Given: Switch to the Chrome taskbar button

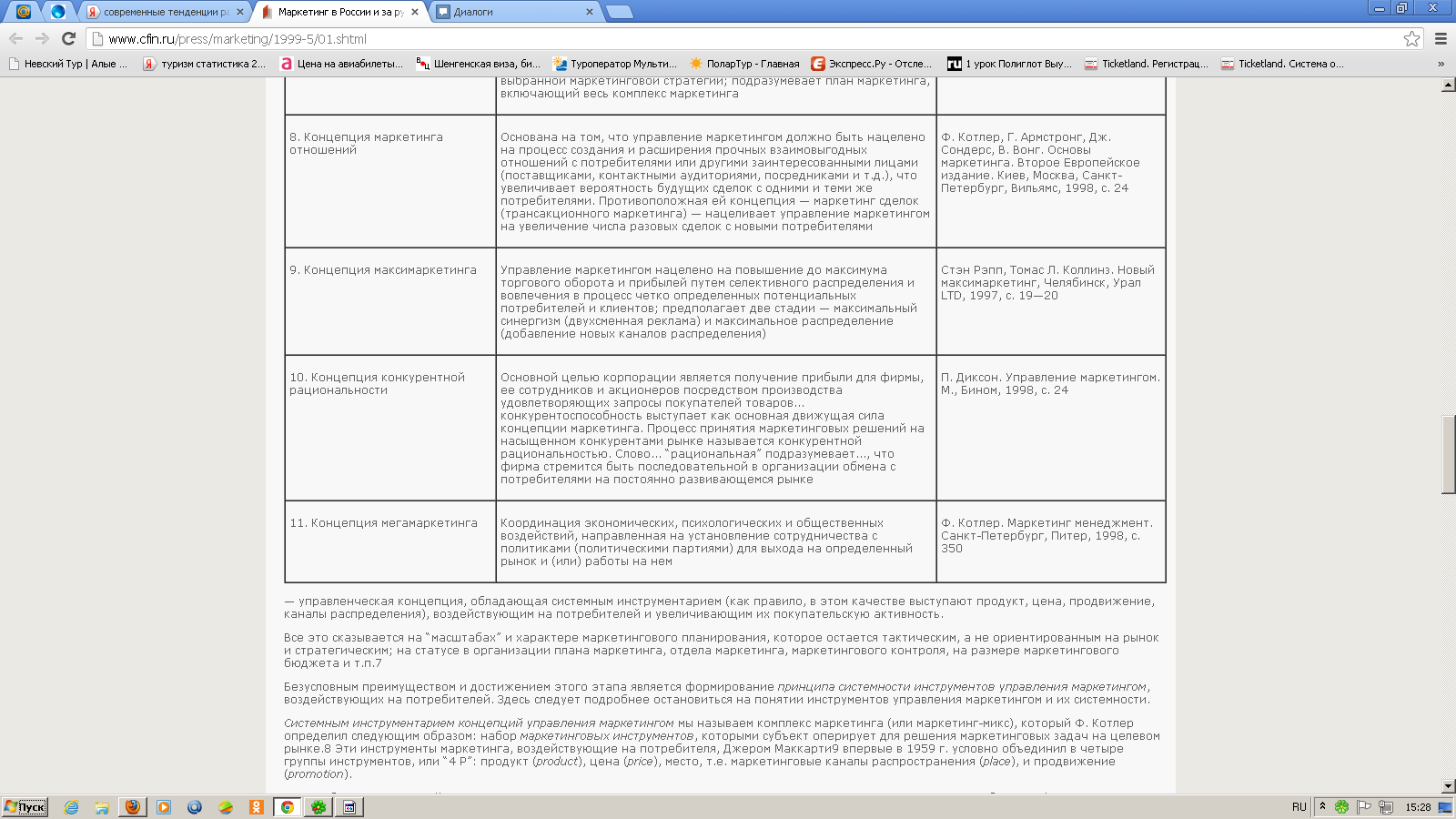Looking at the screenshot, I should pyautogui.click(x=288, y=807).
